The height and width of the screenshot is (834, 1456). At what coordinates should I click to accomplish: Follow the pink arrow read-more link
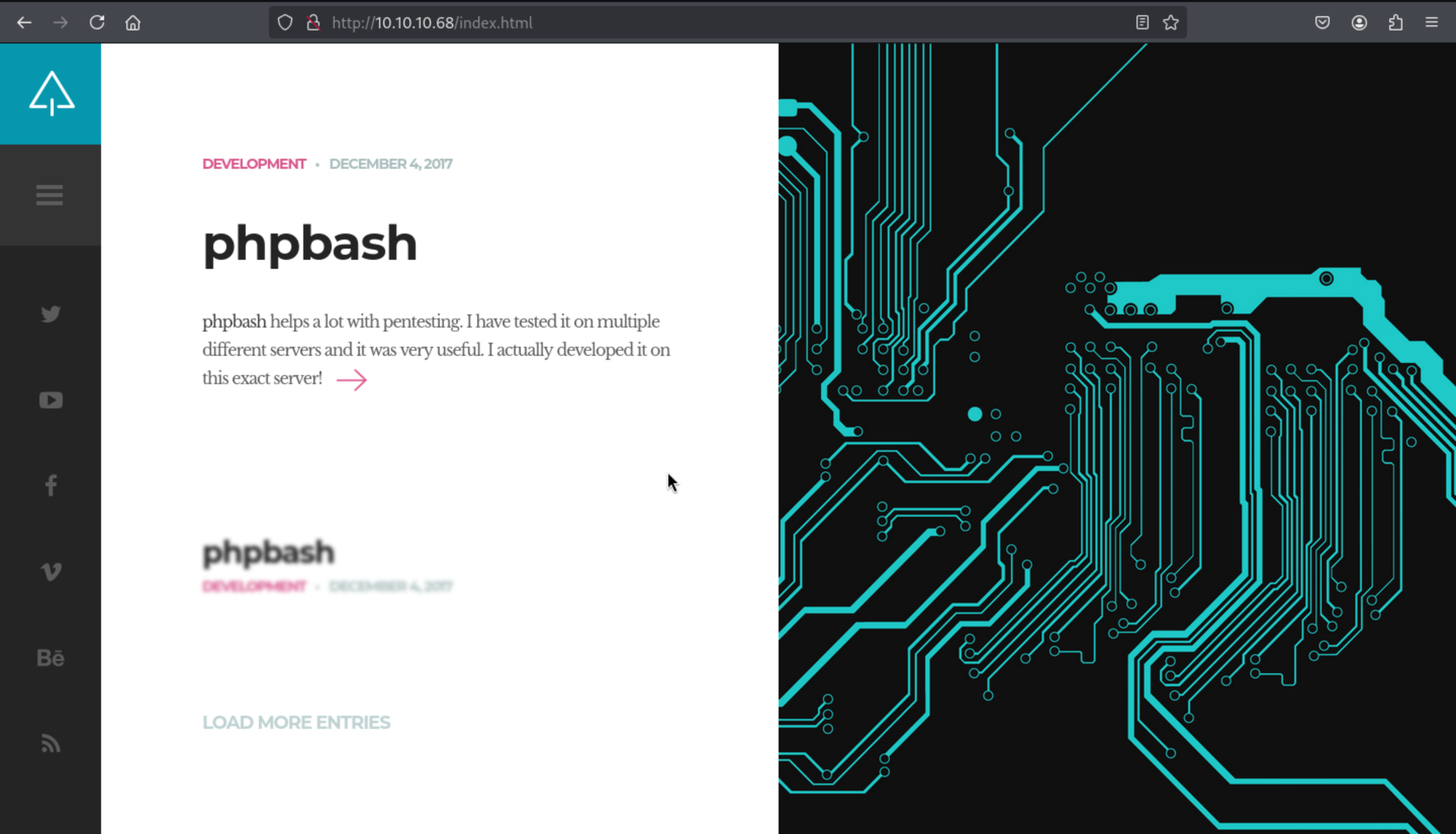click(351, 380)
